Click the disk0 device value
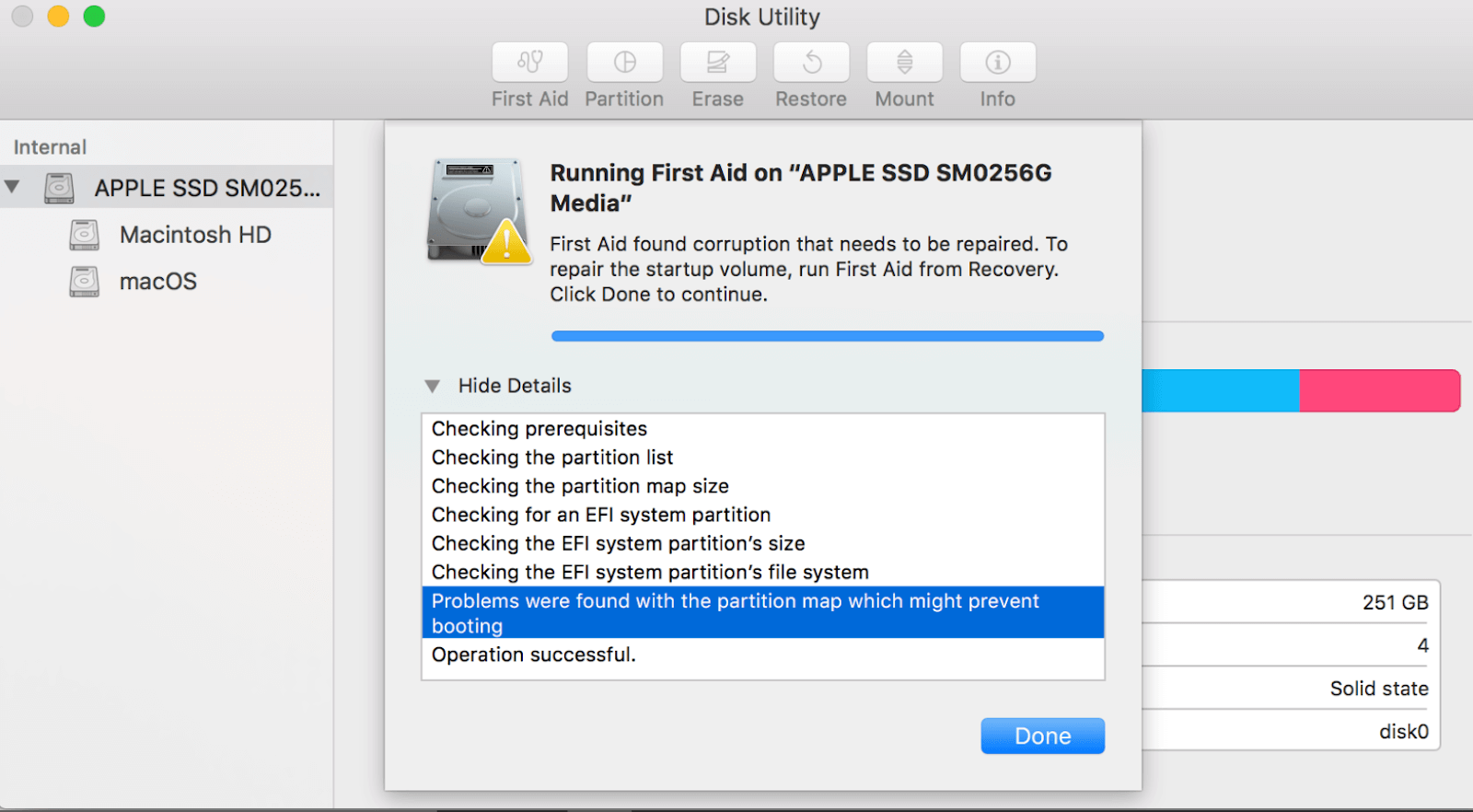The image size is (1473, 812). tap(1404, 732)
